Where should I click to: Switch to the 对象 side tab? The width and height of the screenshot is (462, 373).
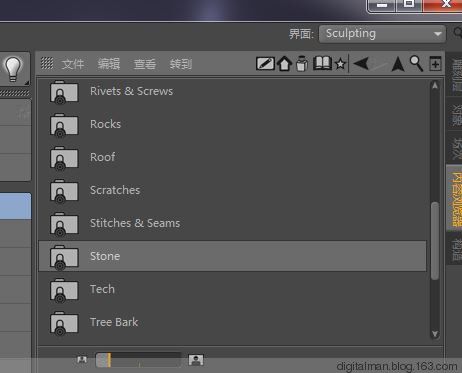(x=455, y=115)
